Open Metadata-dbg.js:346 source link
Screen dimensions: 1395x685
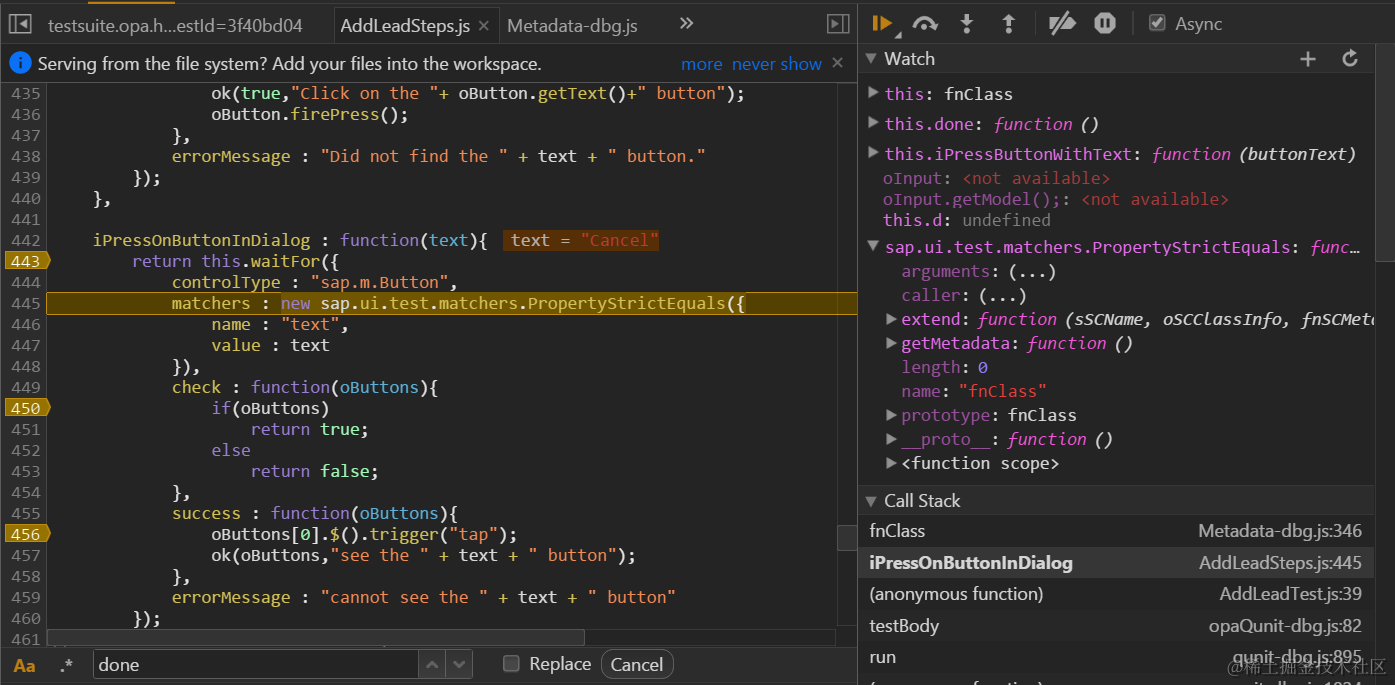click(1280, 531)
